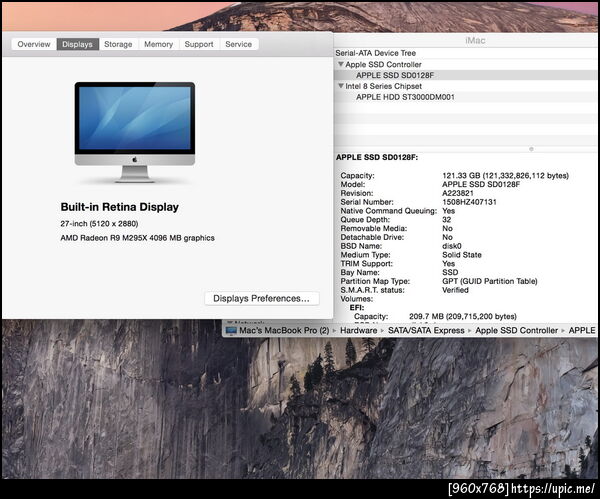
Task: Click the pane divider handle dot
Action: tap(531, 149)
